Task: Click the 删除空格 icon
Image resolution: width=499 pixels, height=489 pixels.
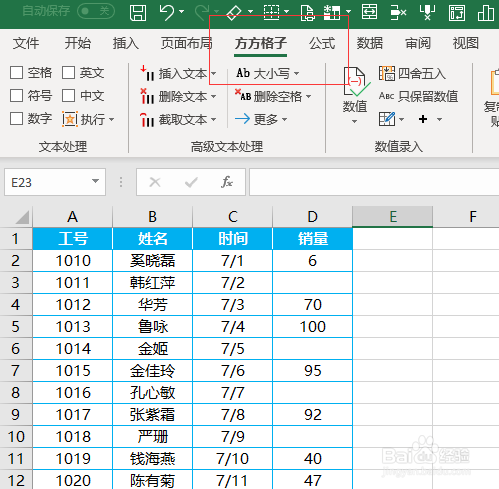Action: click(x=243, y=95)
